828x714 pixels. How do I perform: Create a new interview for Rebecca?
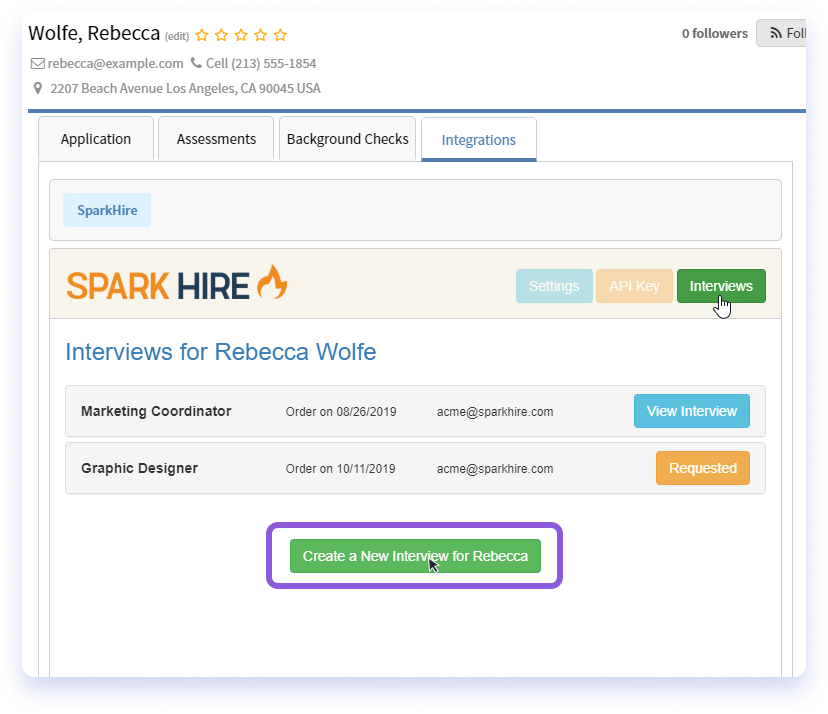(x=415, y=556)
